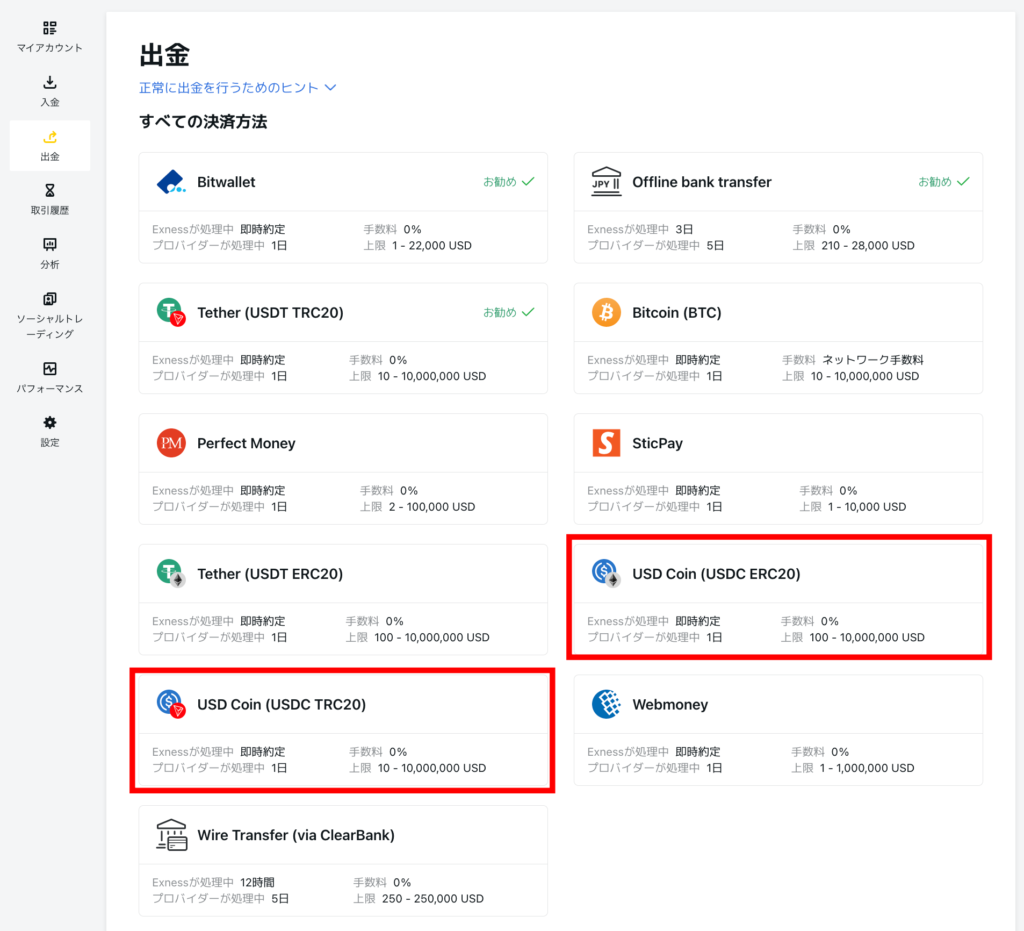Open the パフォーマンス chart icon
The height and width of the screenshot is (931, 1024).
pos(50,368)
